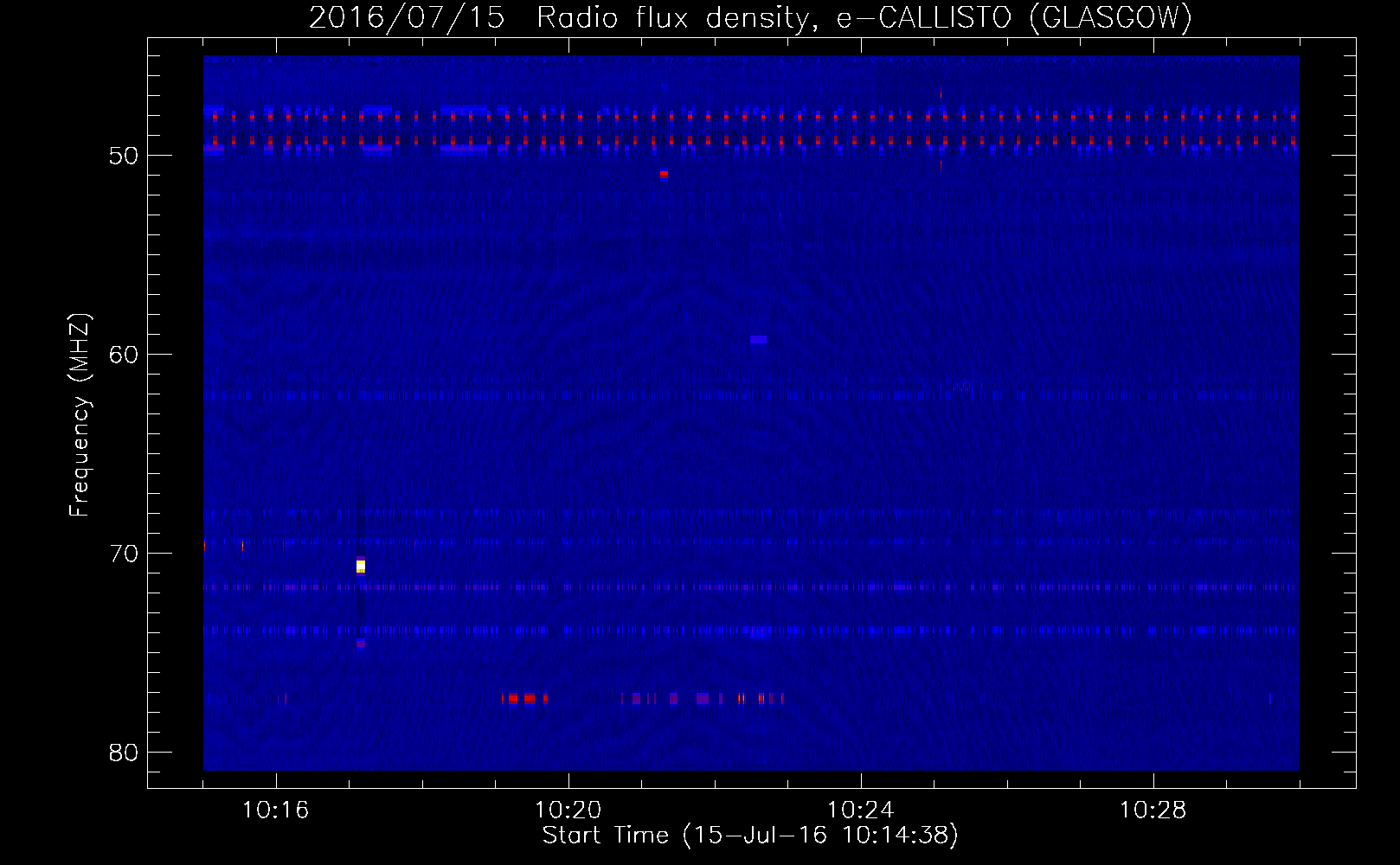The height and width of the screenshot is (865, 1400).
Task: Click the red spot near 51 MHz
Action: pos(664,174)
